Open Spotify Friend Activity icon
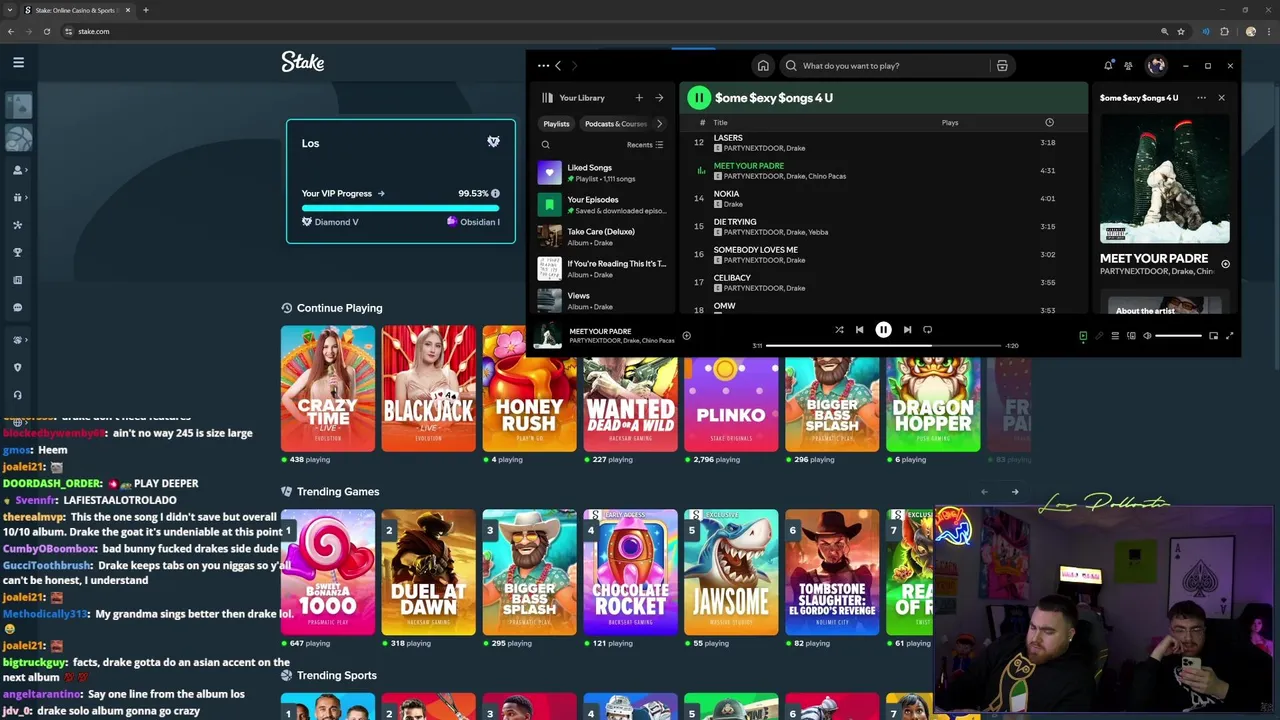The image size is (1280, 720). click(x=1128, y=66)
